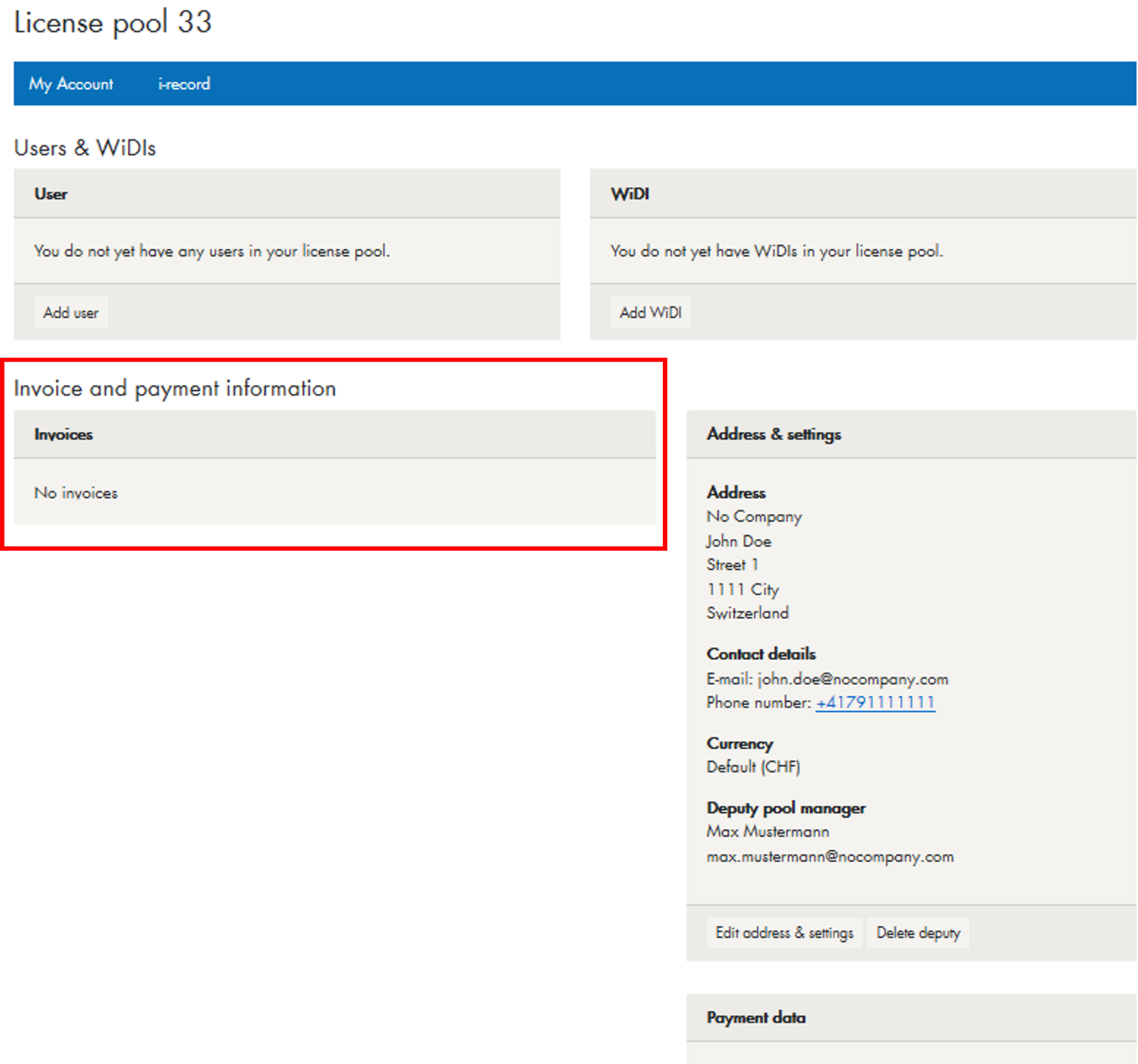Click the Add user button
1138x1064 pixels.
click(x=71, y=313)
